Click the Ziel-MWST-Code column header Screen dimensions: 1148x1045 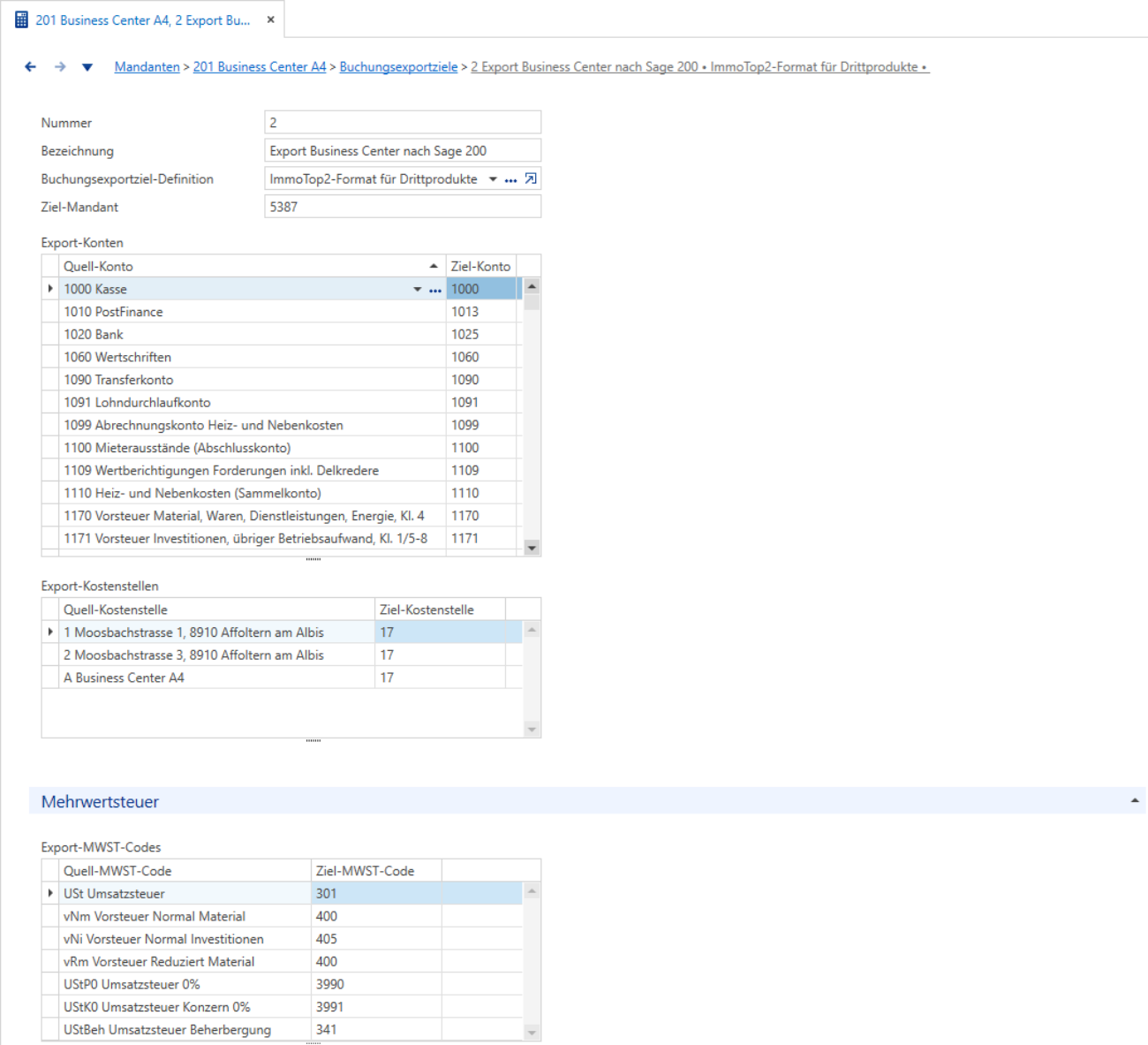click(x=376, y=871)
